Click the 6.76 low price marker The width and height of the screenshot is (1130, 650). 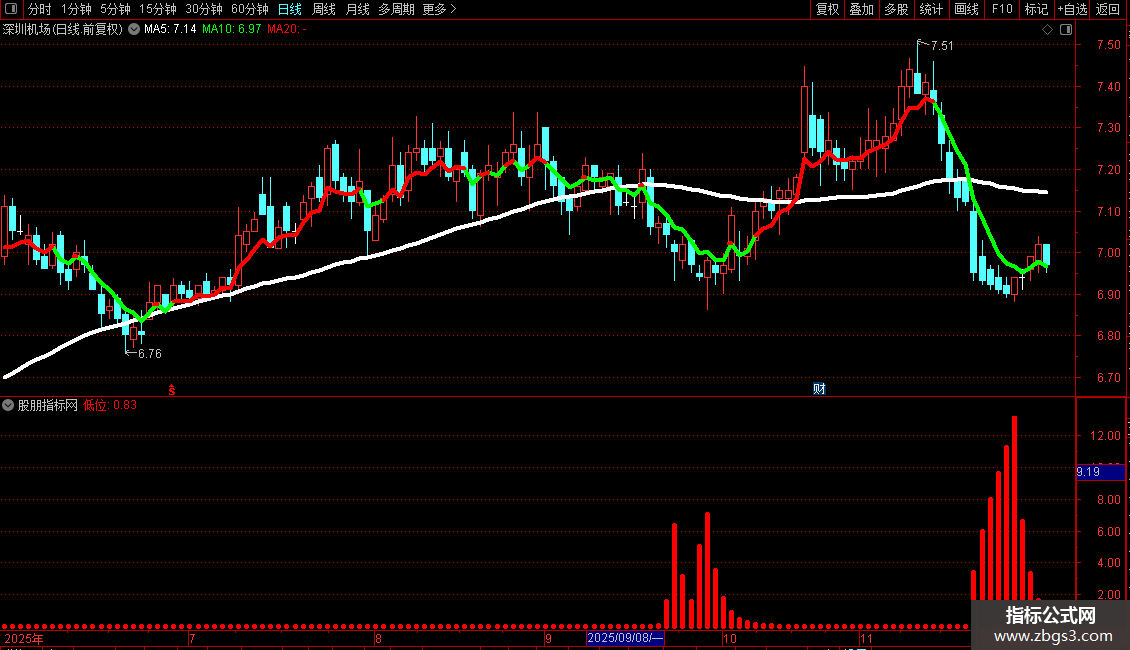(x=149, y=354)
